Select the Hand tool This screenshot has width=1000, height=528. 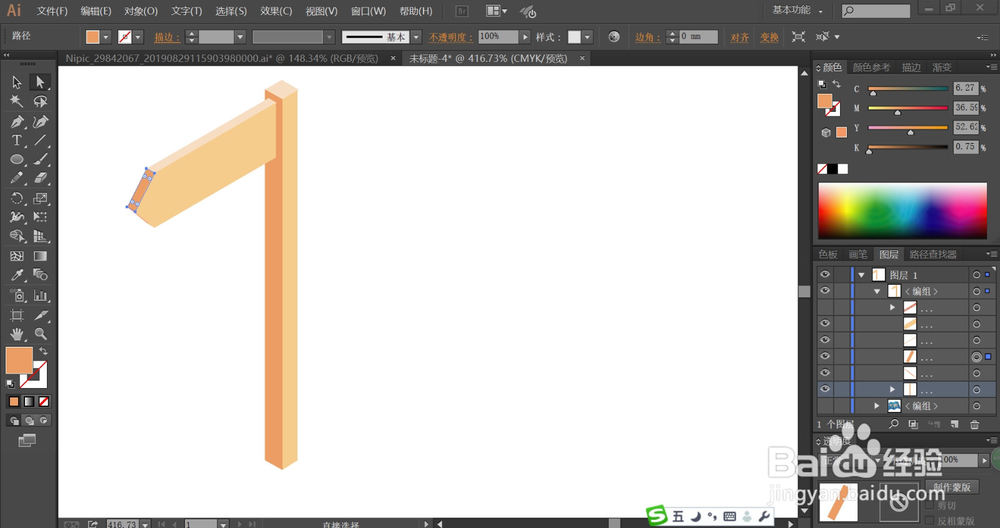17,334
